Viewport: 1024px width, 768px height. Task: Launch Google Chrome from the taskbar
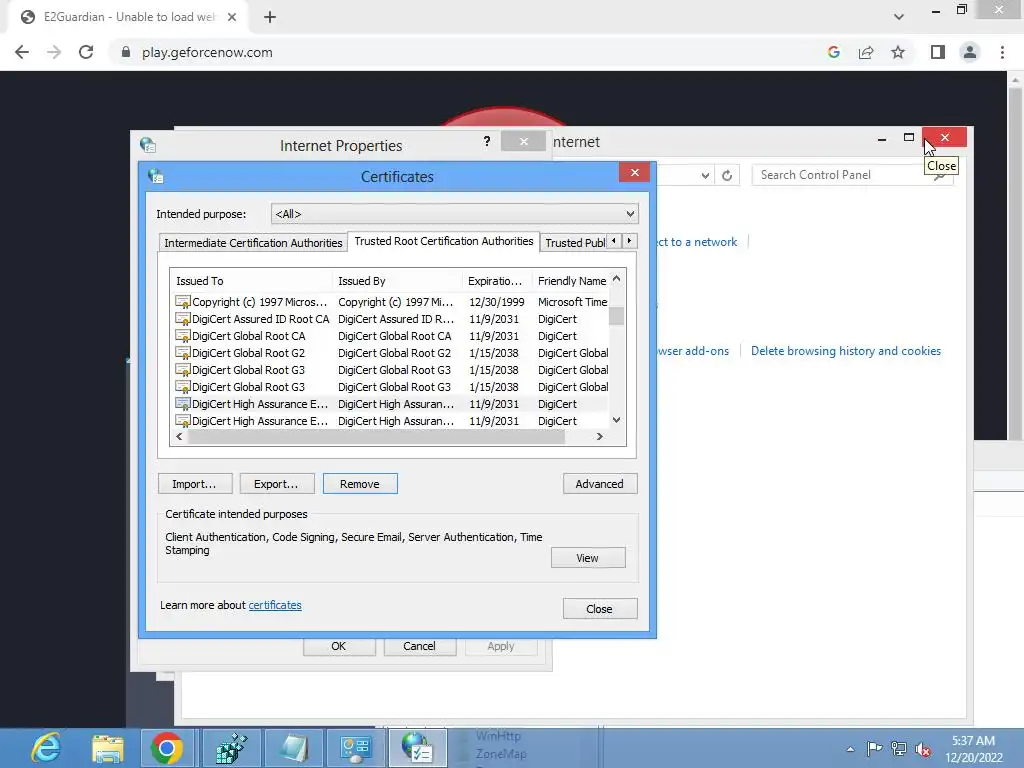tap(167, 748)
